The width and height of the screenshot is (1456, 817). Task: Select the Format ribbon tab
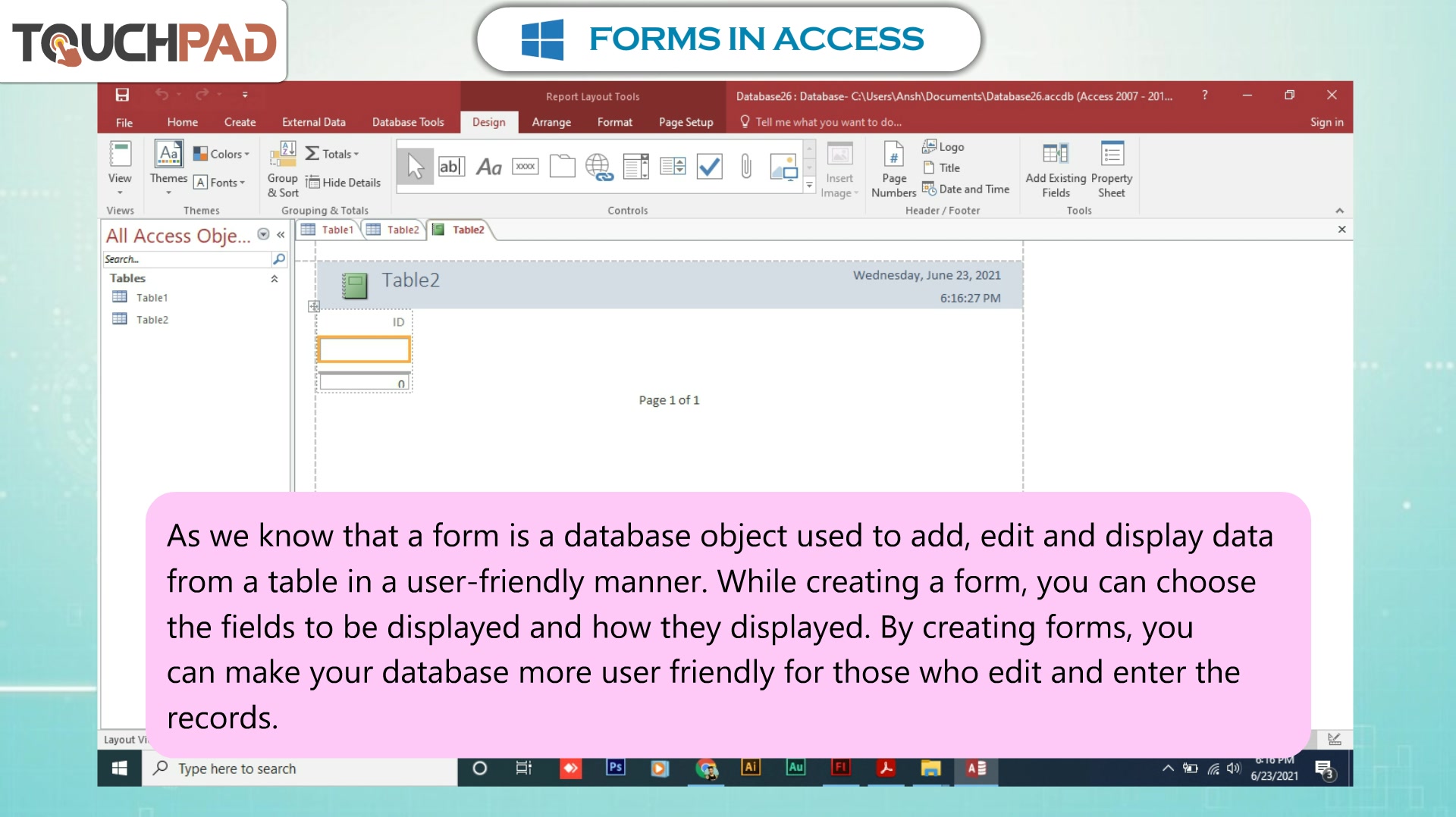[615, 122]
